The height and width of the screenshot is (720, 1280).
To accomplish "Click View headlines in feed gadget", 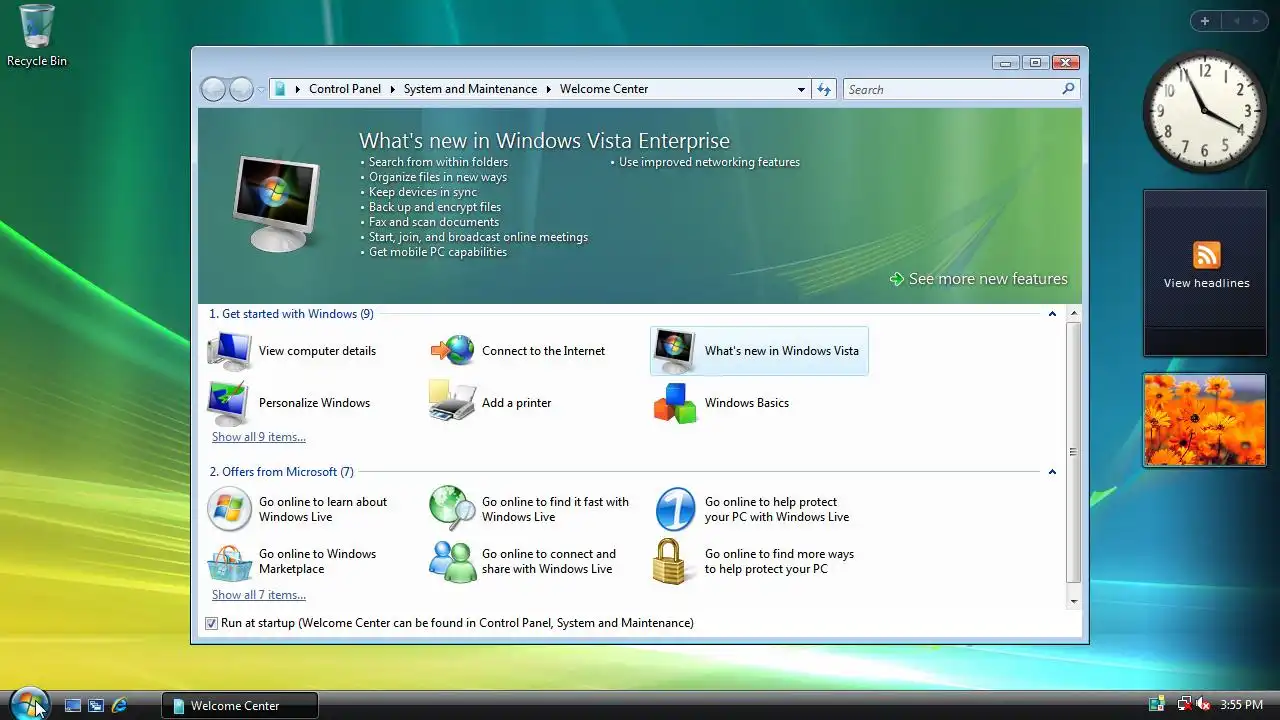I will pos(1206,283).
